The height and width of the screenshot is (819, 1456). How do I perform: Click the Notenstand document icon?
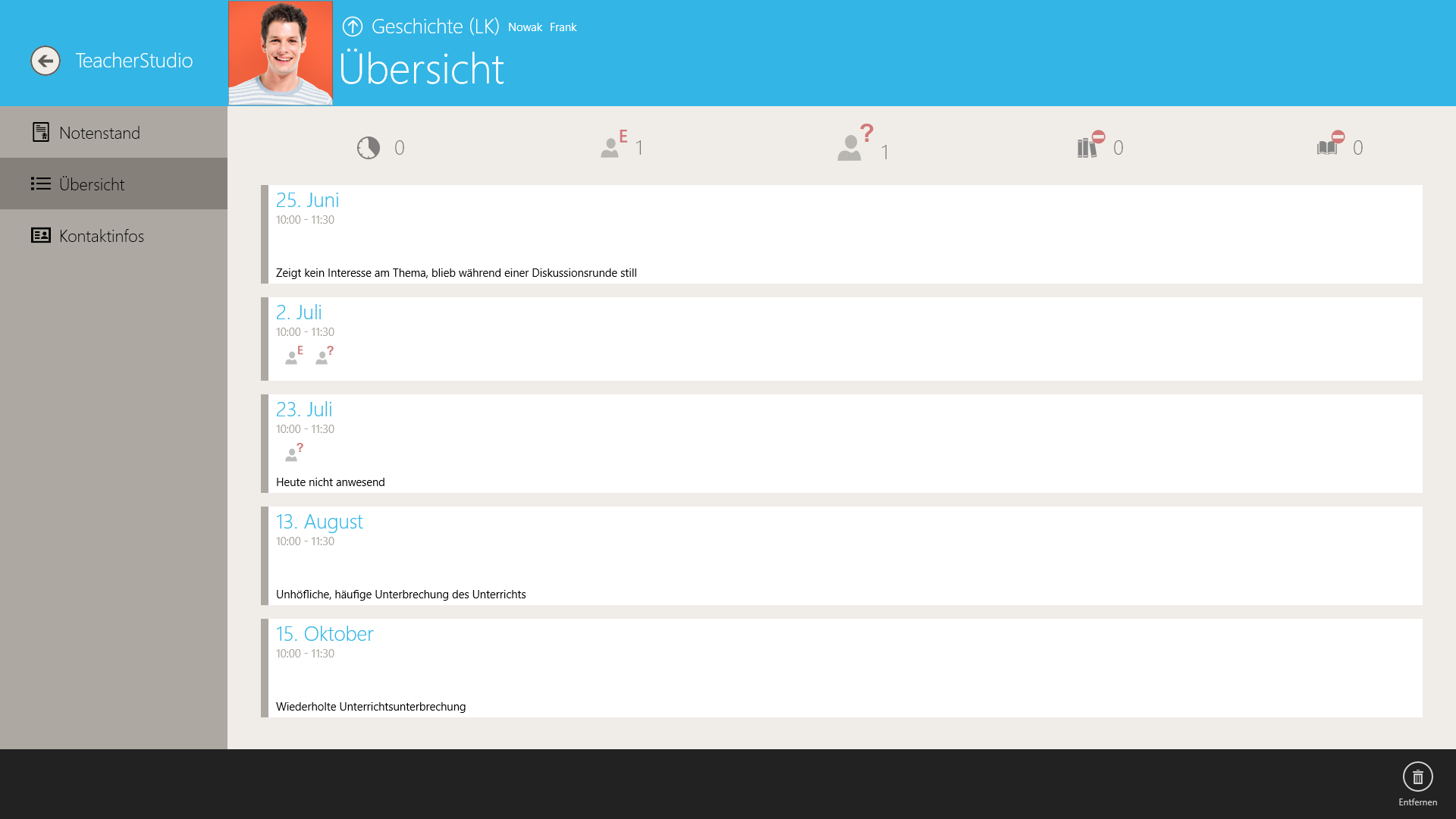pyautogui.click(x=41, y=133)
